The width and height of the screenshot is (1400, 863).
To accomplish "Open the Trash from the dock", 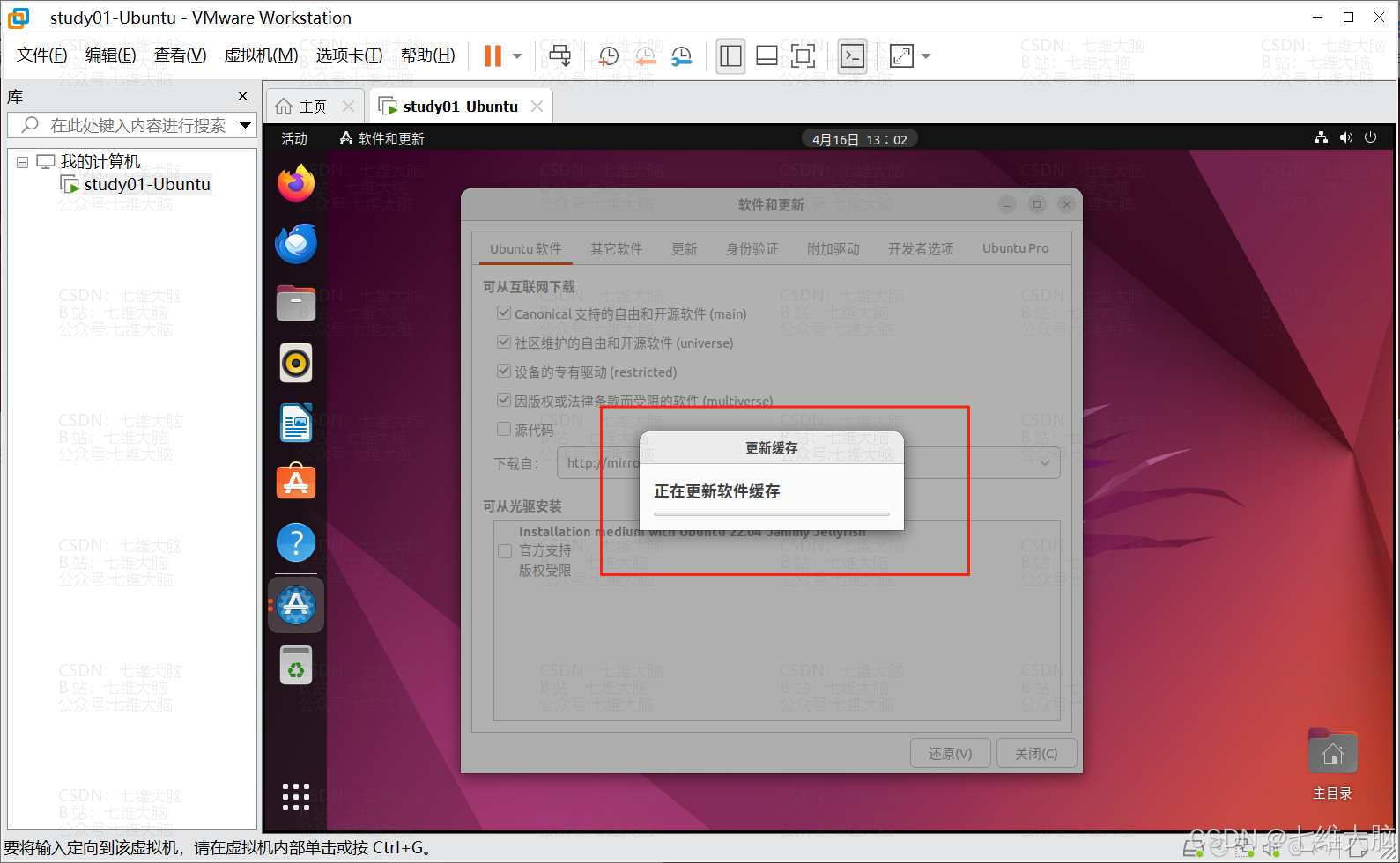I will [296, 666].
